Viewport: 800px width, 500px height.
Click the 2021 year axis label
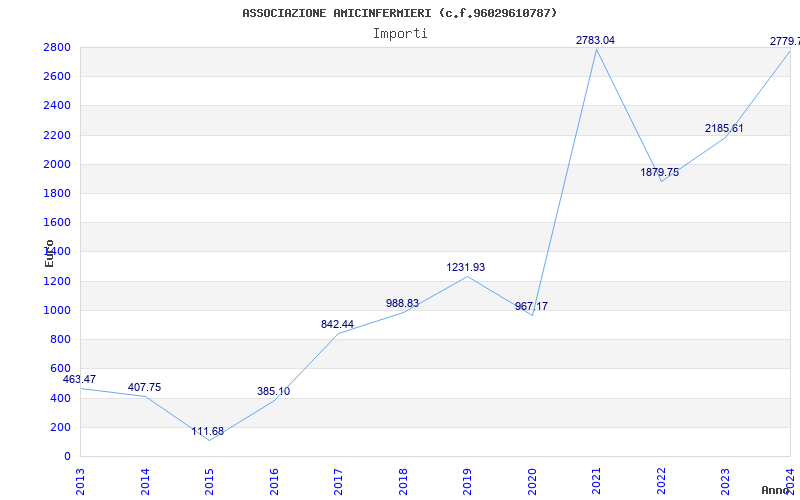tap(596, 482)
